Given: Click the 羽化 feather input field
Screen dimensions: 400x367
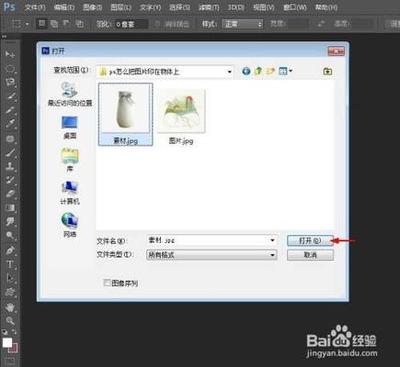Looking at the screenshot, I should click(x=131, y=24).
